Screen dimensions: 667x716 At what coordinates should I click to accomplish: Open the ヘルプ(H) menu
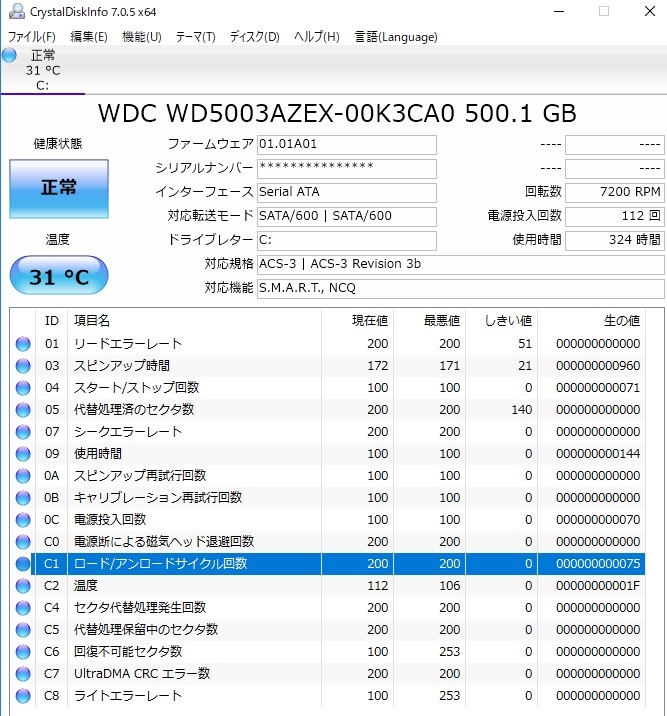[316, 37]
